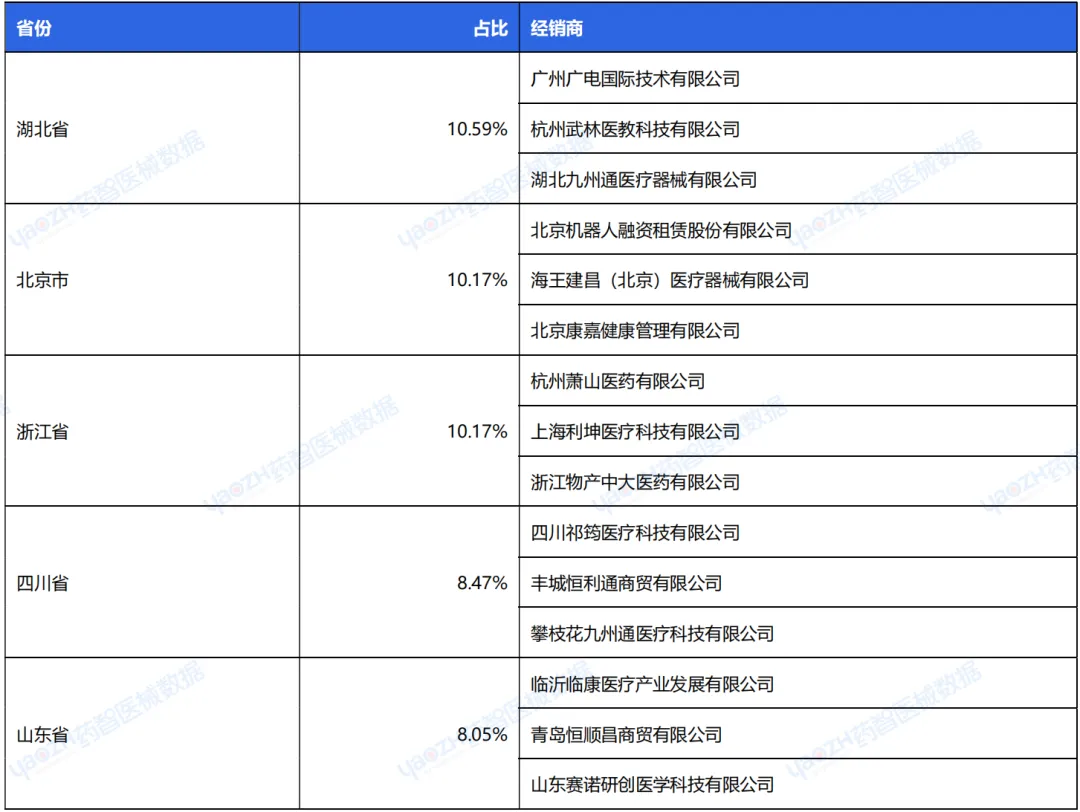Click the 8.47% percentage value
1080x812 pixels.
[482, 583]
